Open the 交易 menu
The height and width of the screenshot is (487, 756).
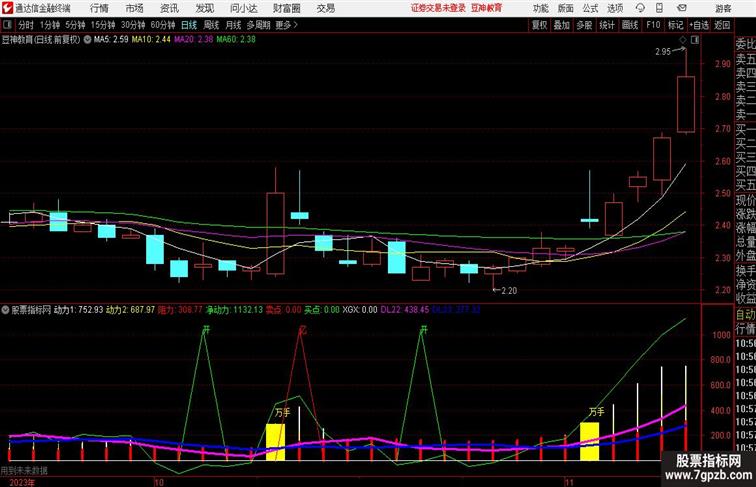(x=325, y=8)
